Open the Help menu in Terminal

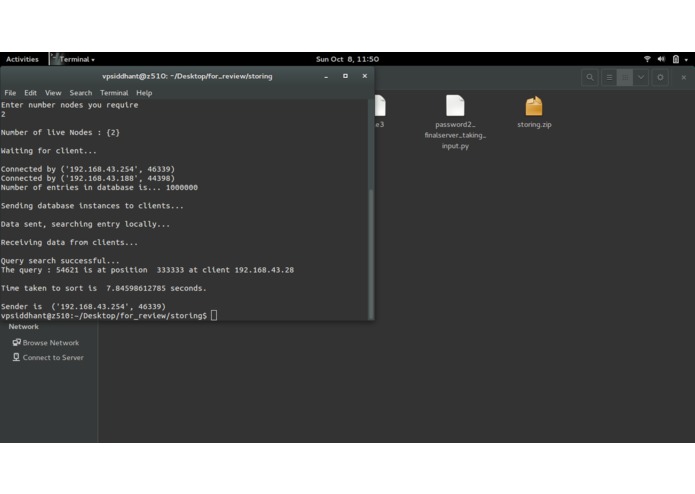coord(144,93)
